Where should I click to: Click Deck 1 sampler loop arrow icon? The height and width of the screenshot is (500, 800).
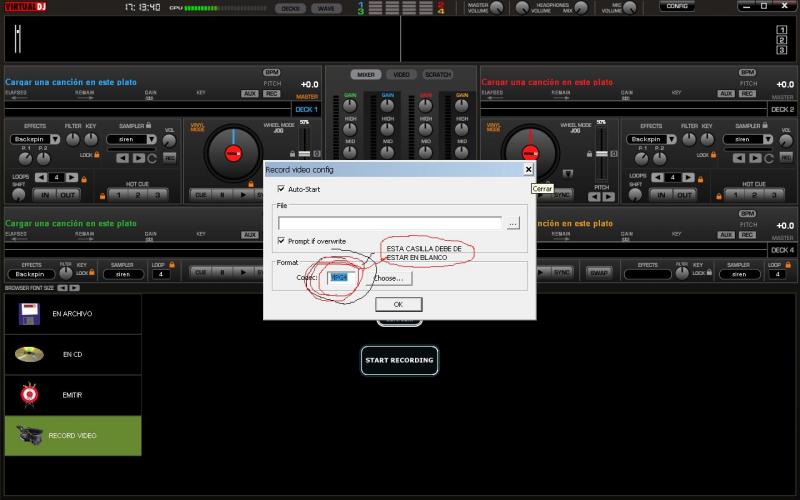(152, 159)
